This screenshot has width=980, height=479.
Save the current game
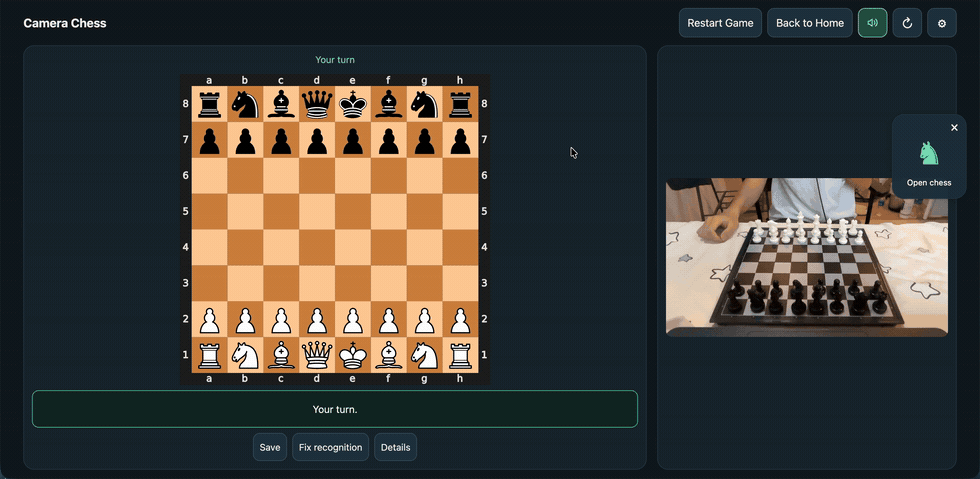pos(270,447)
